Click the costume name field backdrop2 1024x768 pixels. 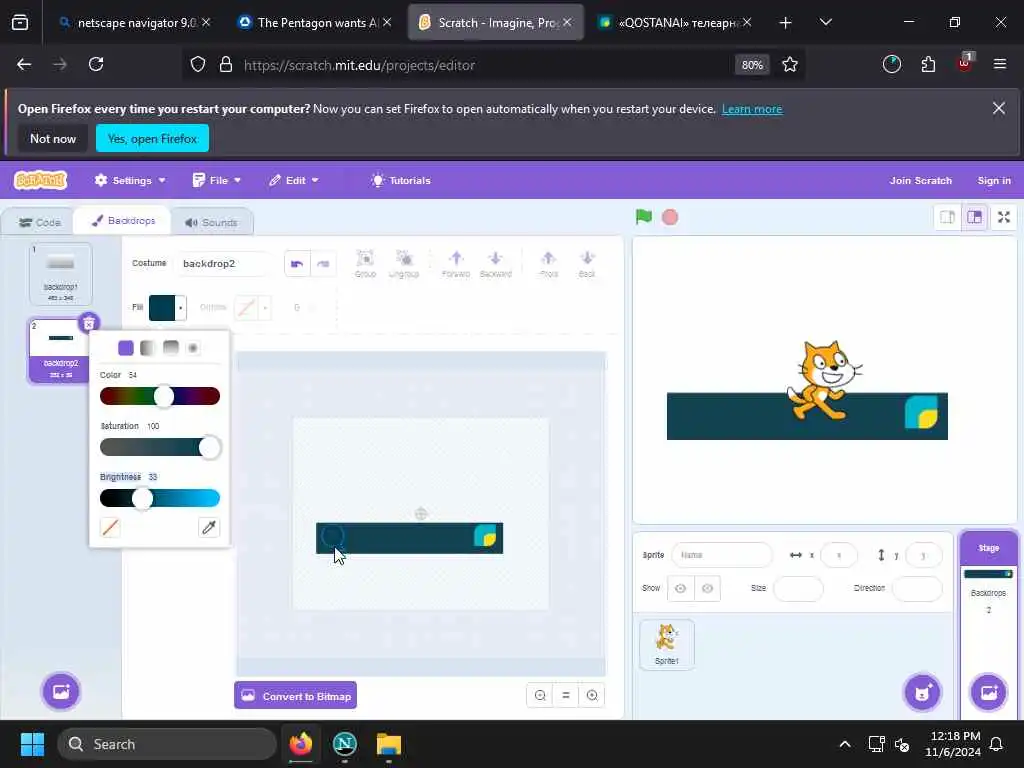[225, 264]
